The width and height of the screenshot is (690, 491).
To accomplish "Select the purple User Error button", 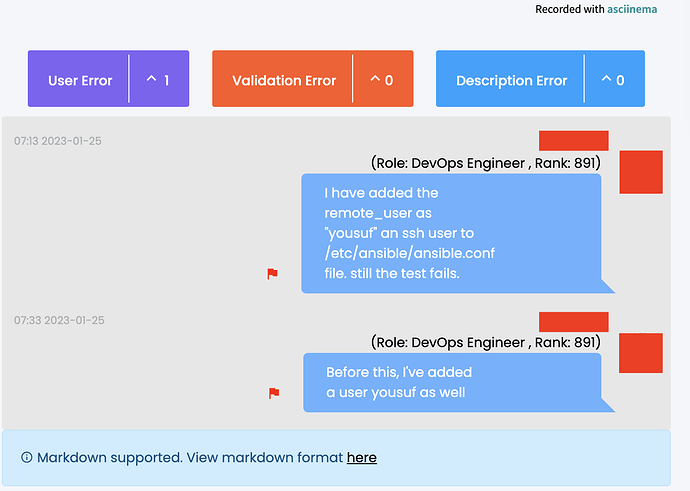I will coord(80,80).
